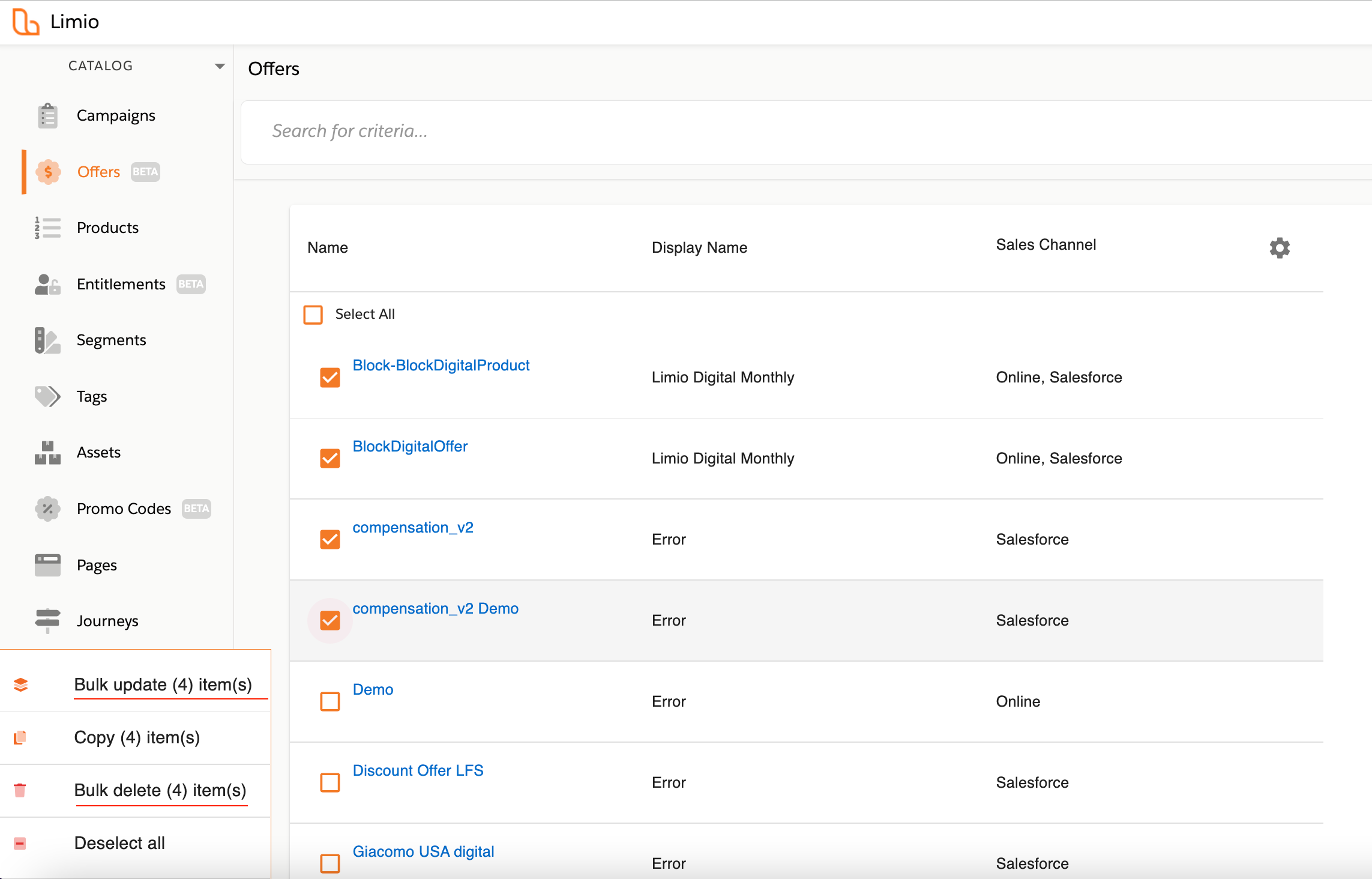Click the Limio brand name text
This screenshot has height=879, width=1372.
click(x=74, y=22)
